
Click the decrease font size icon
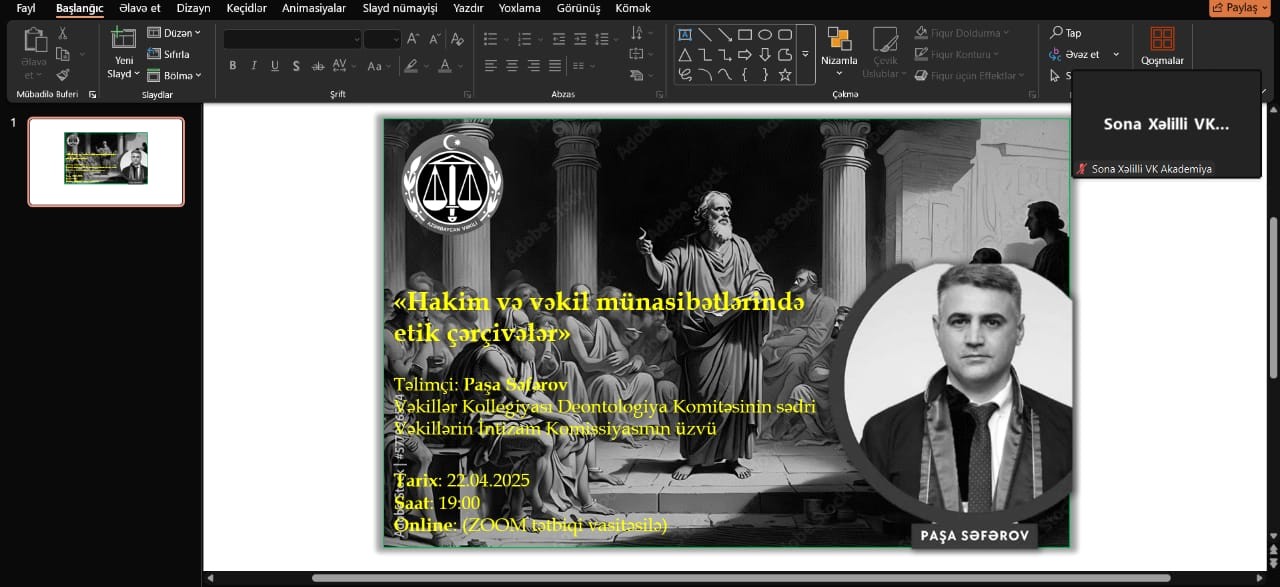435,39
